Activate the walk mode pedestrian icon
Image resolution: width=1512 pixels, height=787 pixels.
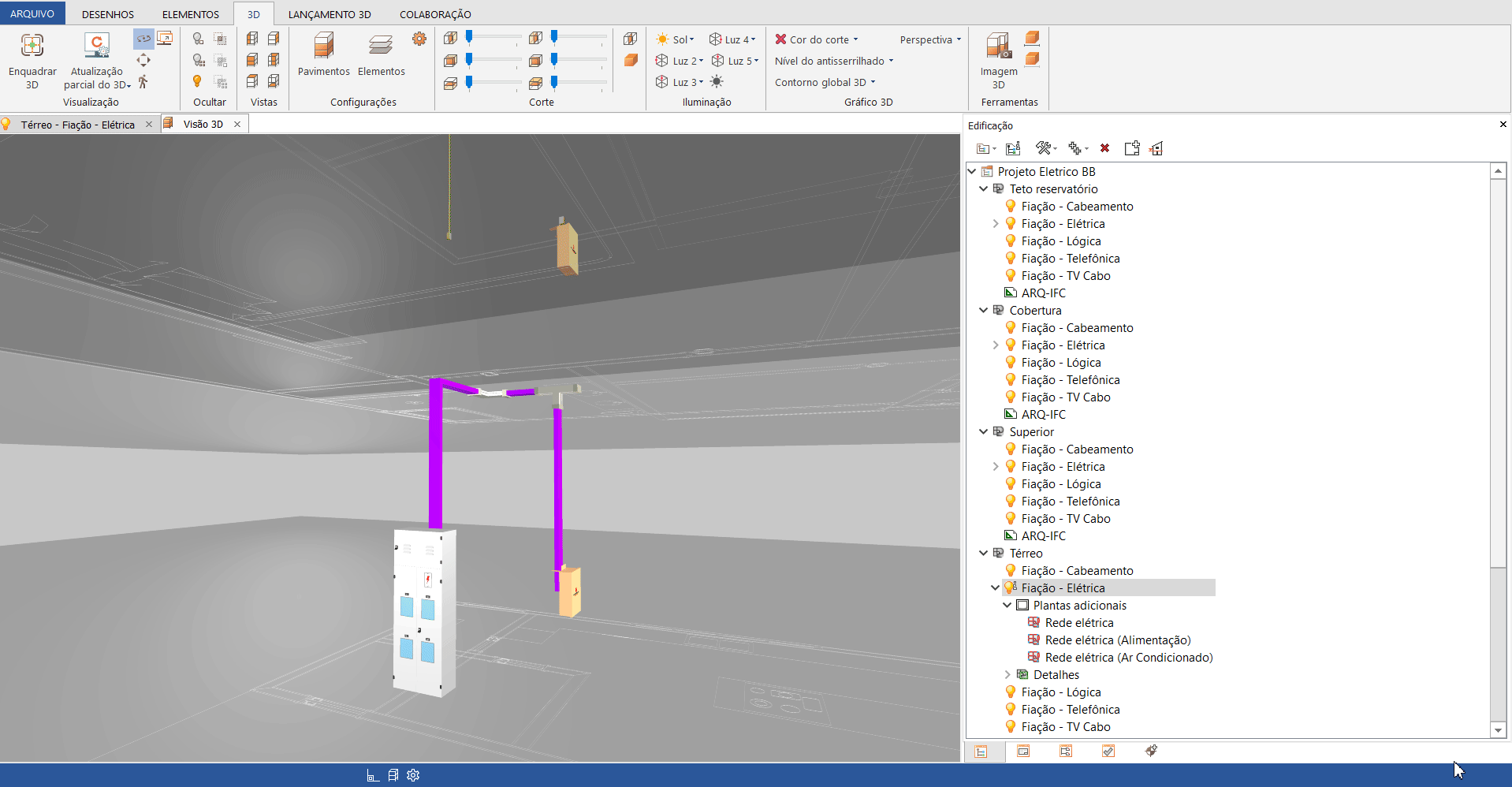coord(143,82)
